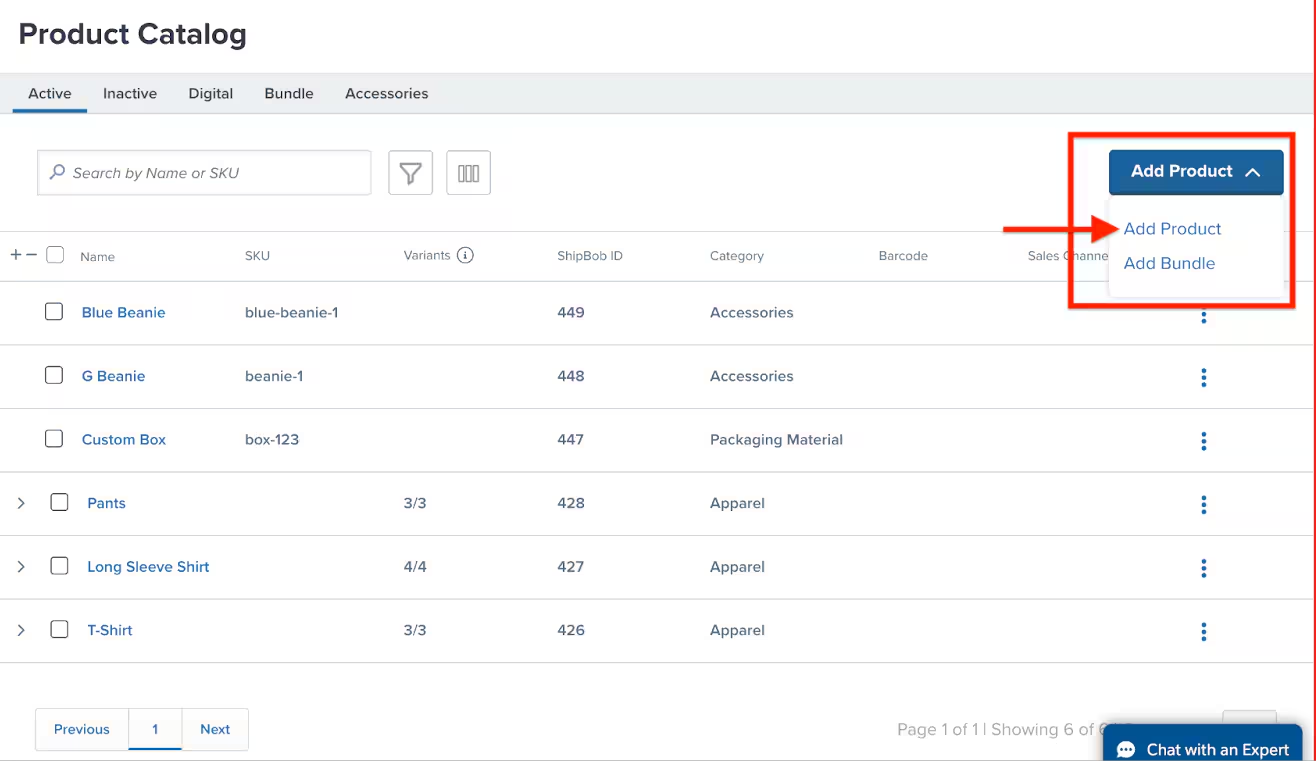Open the filter options icon
This screenshot has width=1316, height=761.
click(410, 172)
